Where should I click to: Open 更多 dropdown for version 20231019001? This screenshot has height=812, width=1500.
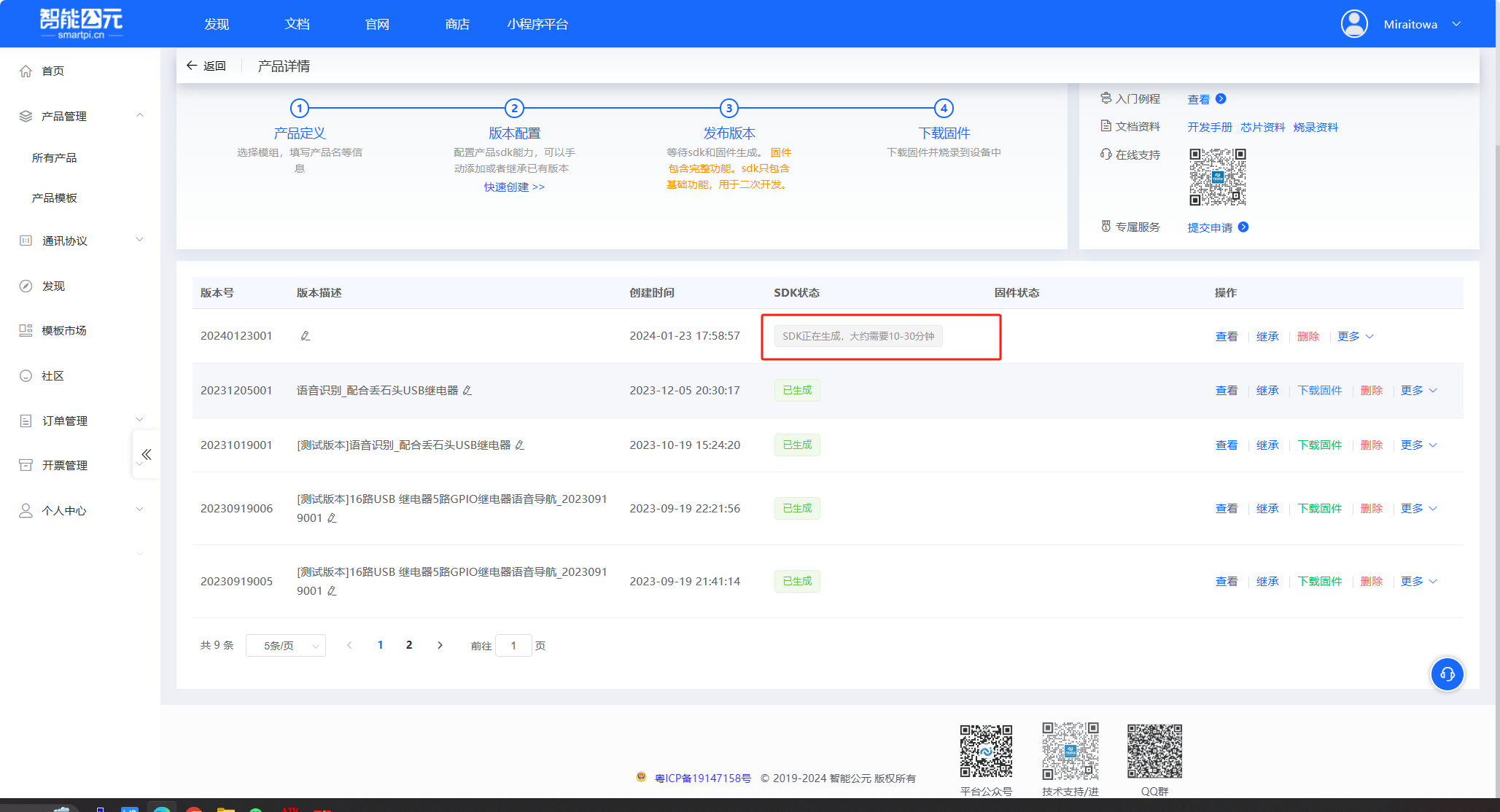coord(1419,445)
